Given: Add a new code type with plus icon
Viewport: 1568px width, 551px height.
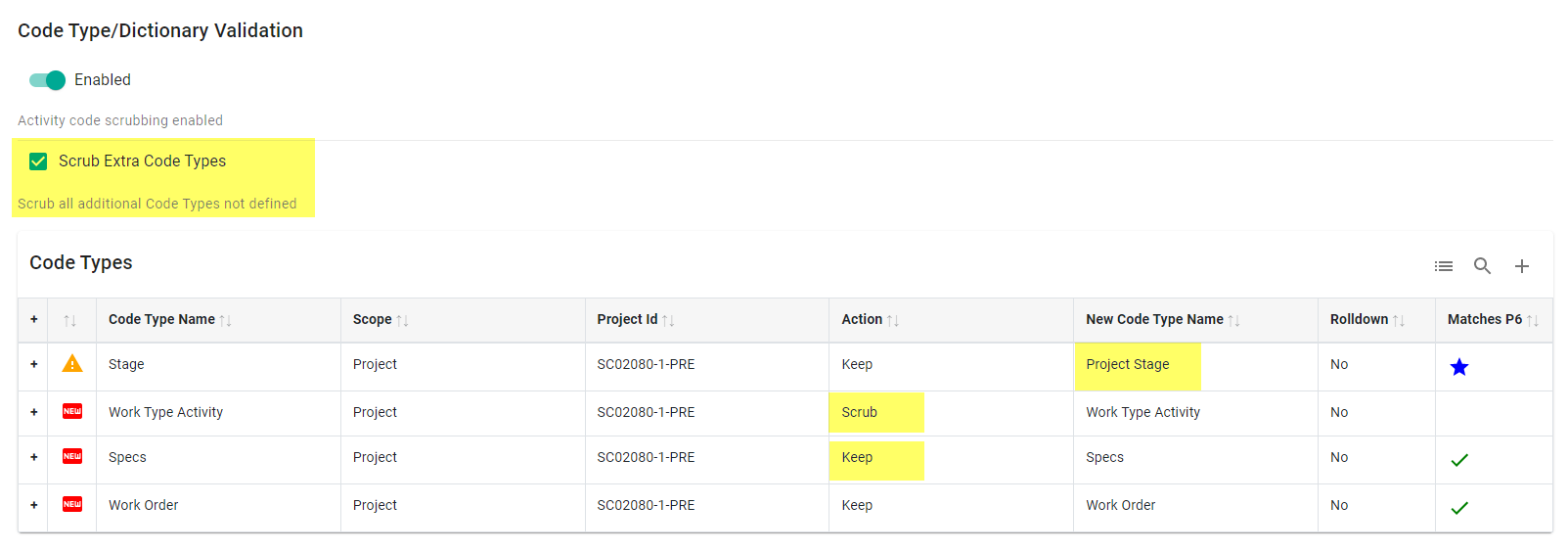Looking at the screenshot, I should click(x=1521, y=266).
